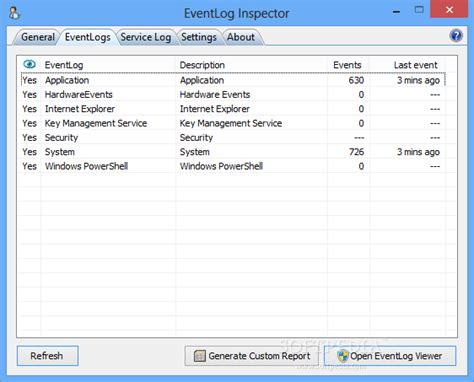This screenshot has height=382, width=474.
Task: Select the HardwareEvents entry in EventLog column
Action: coord(79,95)
